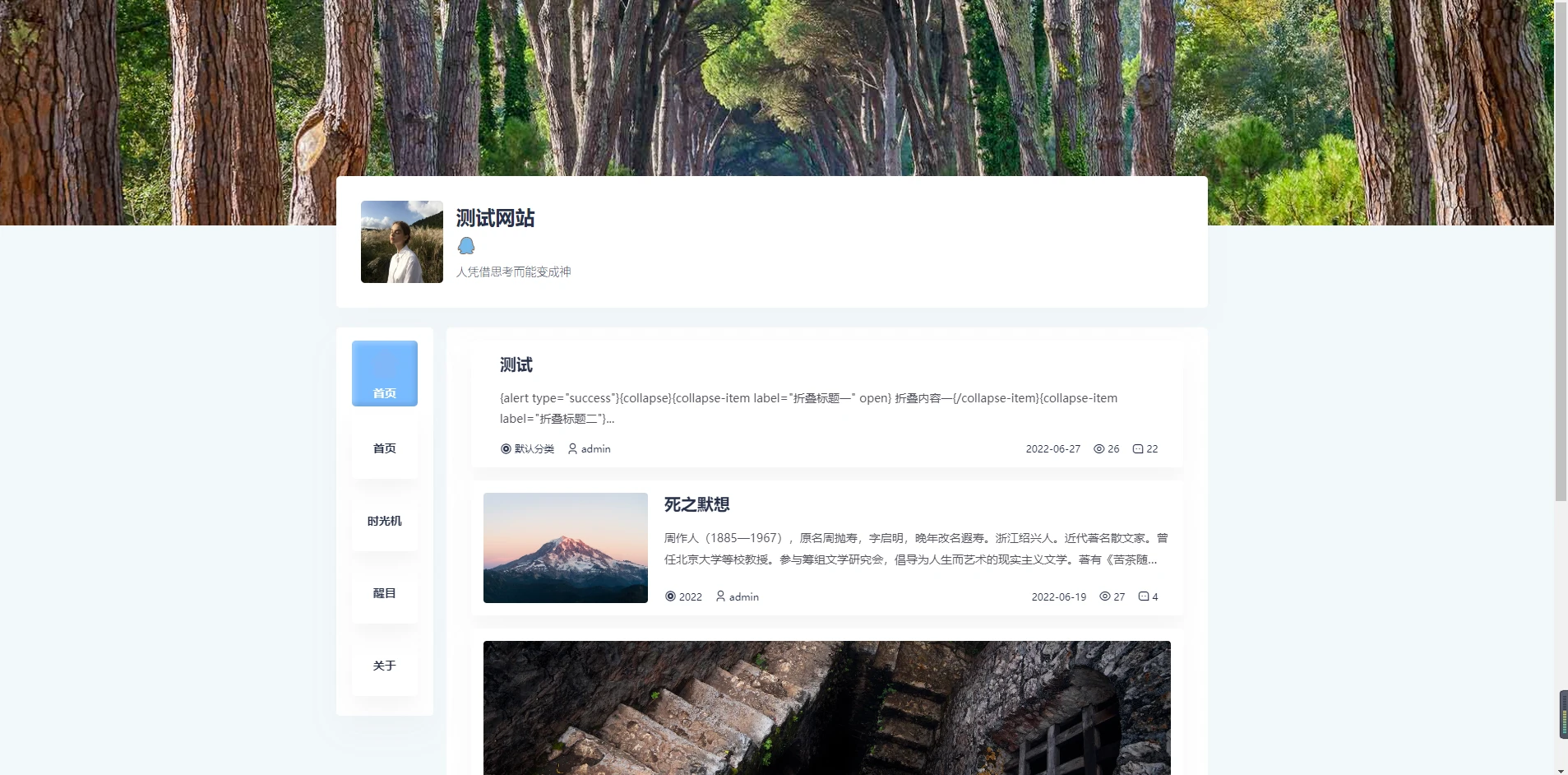Click the category circle icon before 2022
The image size is (1568, 775).
coord(670,596)
